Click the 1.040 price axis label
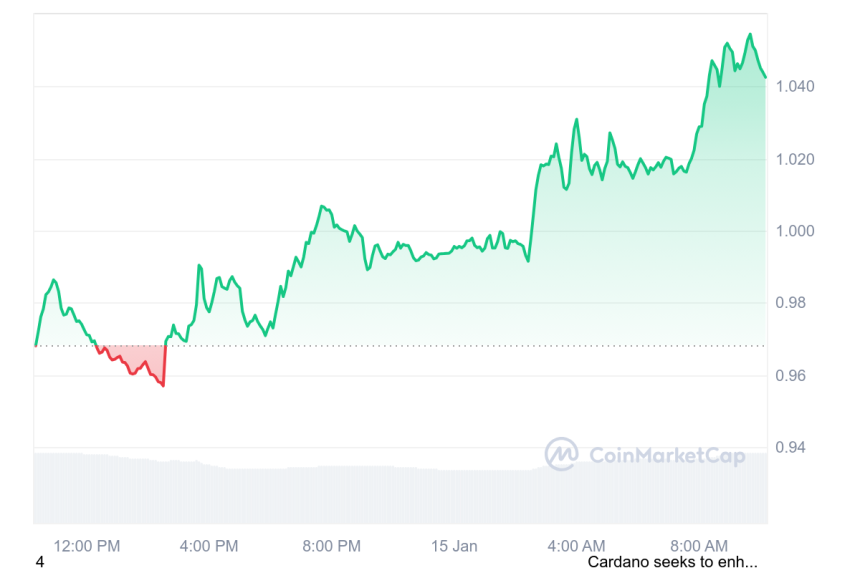Screen dimensions: 860x573 tap(794, 87)
